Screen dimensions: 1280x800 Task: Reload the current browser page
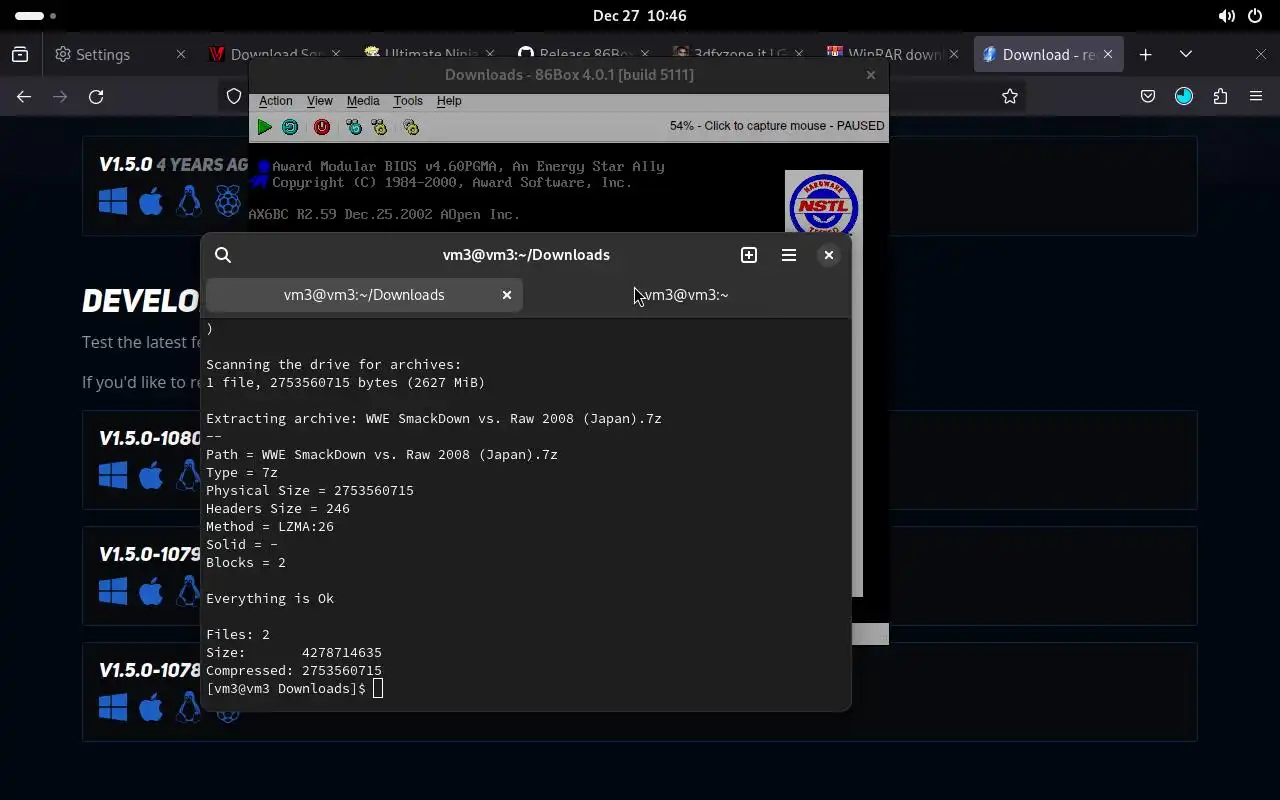click(x=96, y=96)
